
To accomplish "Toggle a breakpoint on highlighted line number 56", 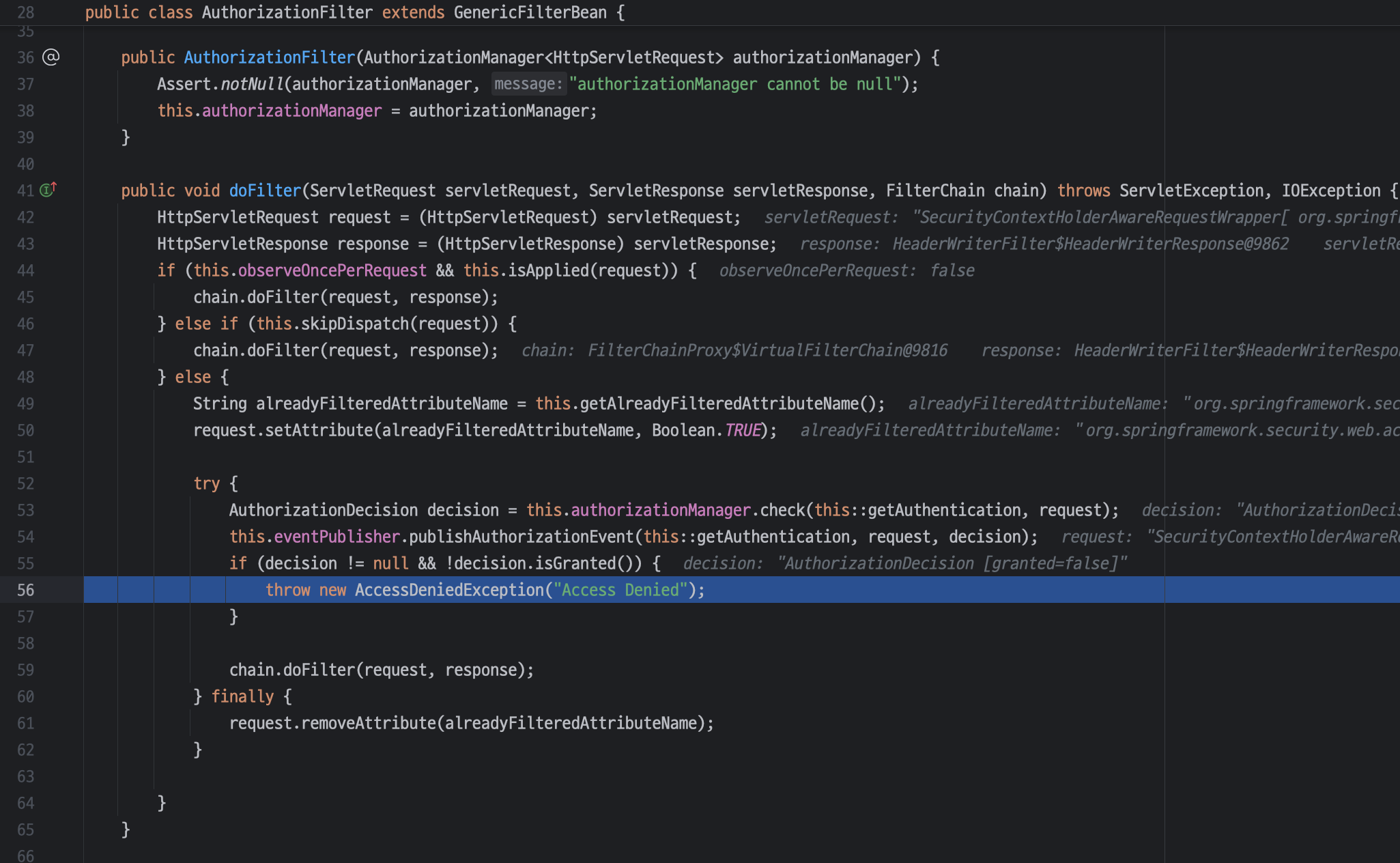I will 26,590.
